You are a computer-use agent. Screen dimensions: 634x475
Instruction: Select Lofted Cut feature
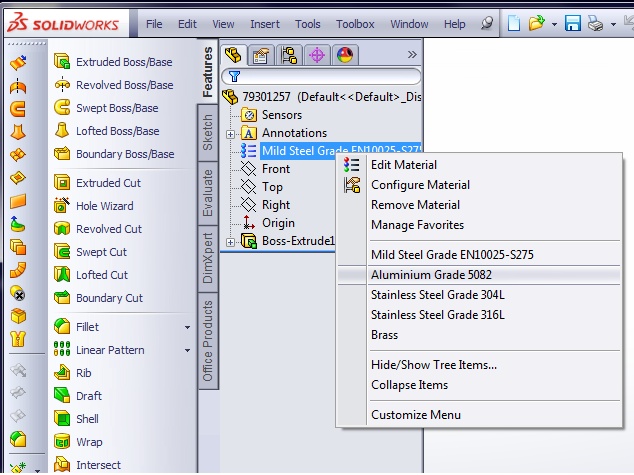[91, 275]
